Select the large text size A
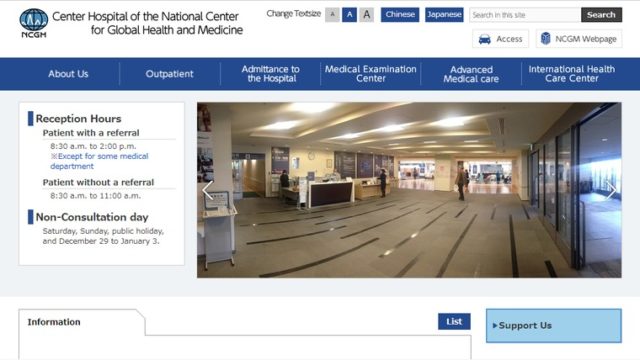Viewport: 640px width, 360px height. pyautogui.click(x=367, y=15)
